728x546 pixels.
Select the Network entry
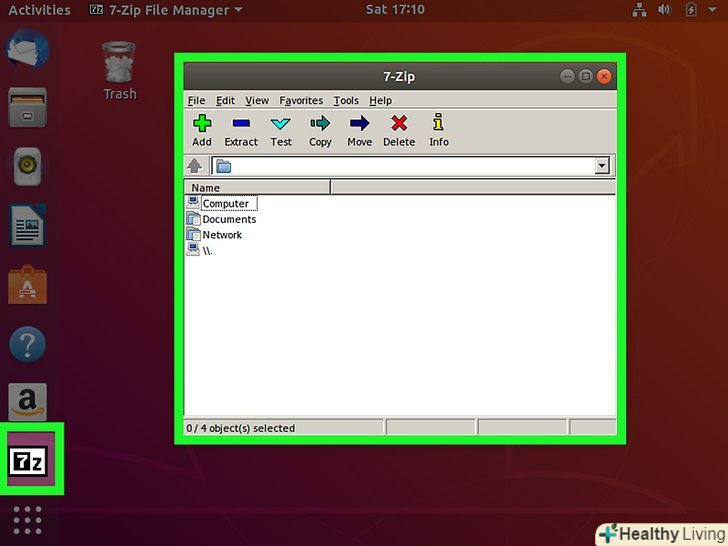pos(222,235)
